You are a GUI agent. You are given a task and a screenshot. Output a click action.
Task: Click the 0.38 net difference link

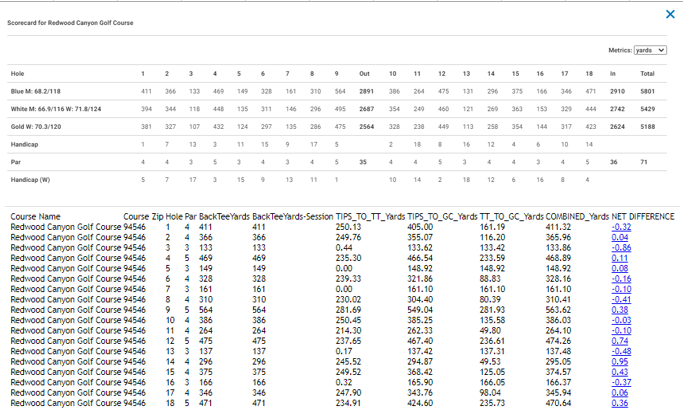point(619,310)
